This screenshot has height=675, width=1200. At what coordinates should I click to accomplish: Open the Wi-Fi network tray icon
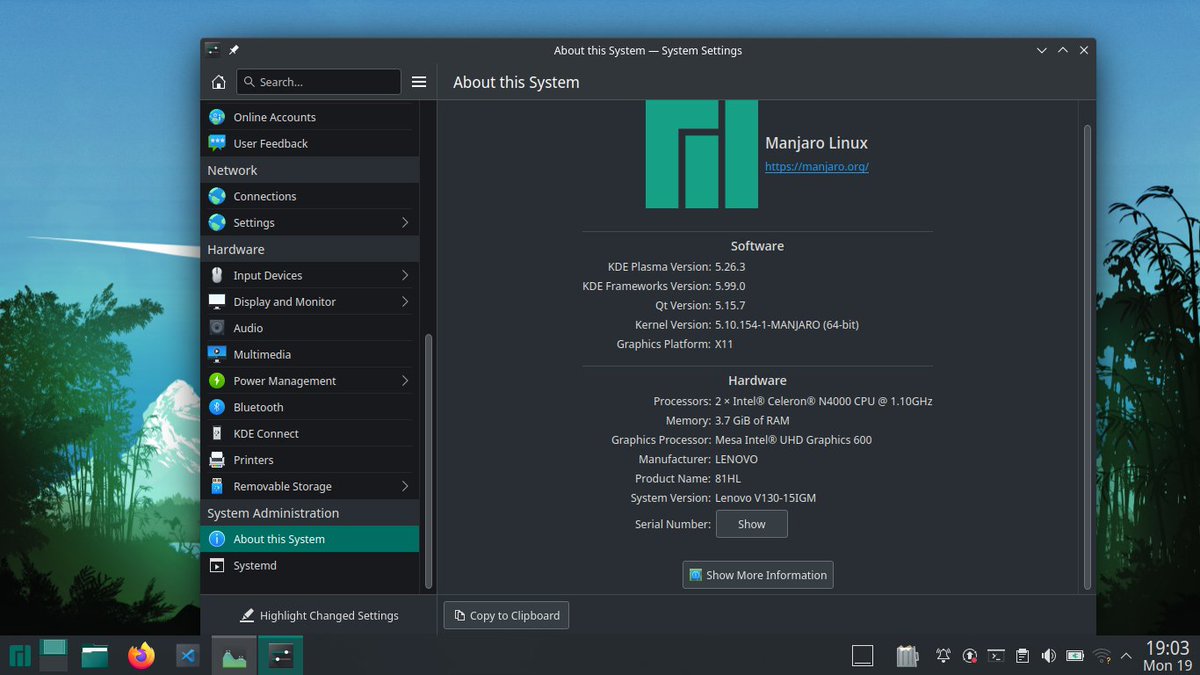1102,657
